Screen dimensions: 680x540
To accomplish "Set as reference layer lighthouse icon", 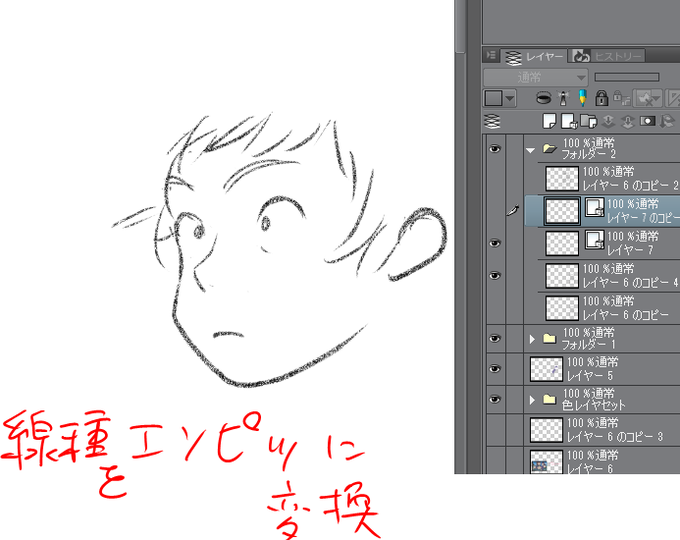I will 563,98.
